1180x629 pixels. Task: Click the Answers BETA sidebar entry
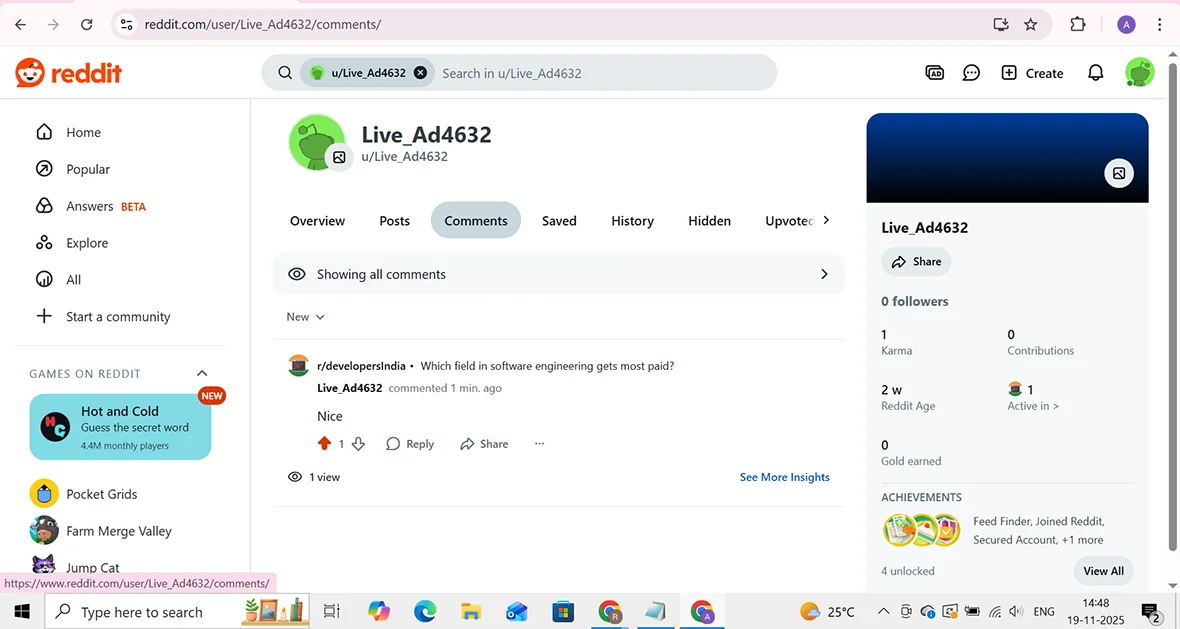click(x=90, y=206)
